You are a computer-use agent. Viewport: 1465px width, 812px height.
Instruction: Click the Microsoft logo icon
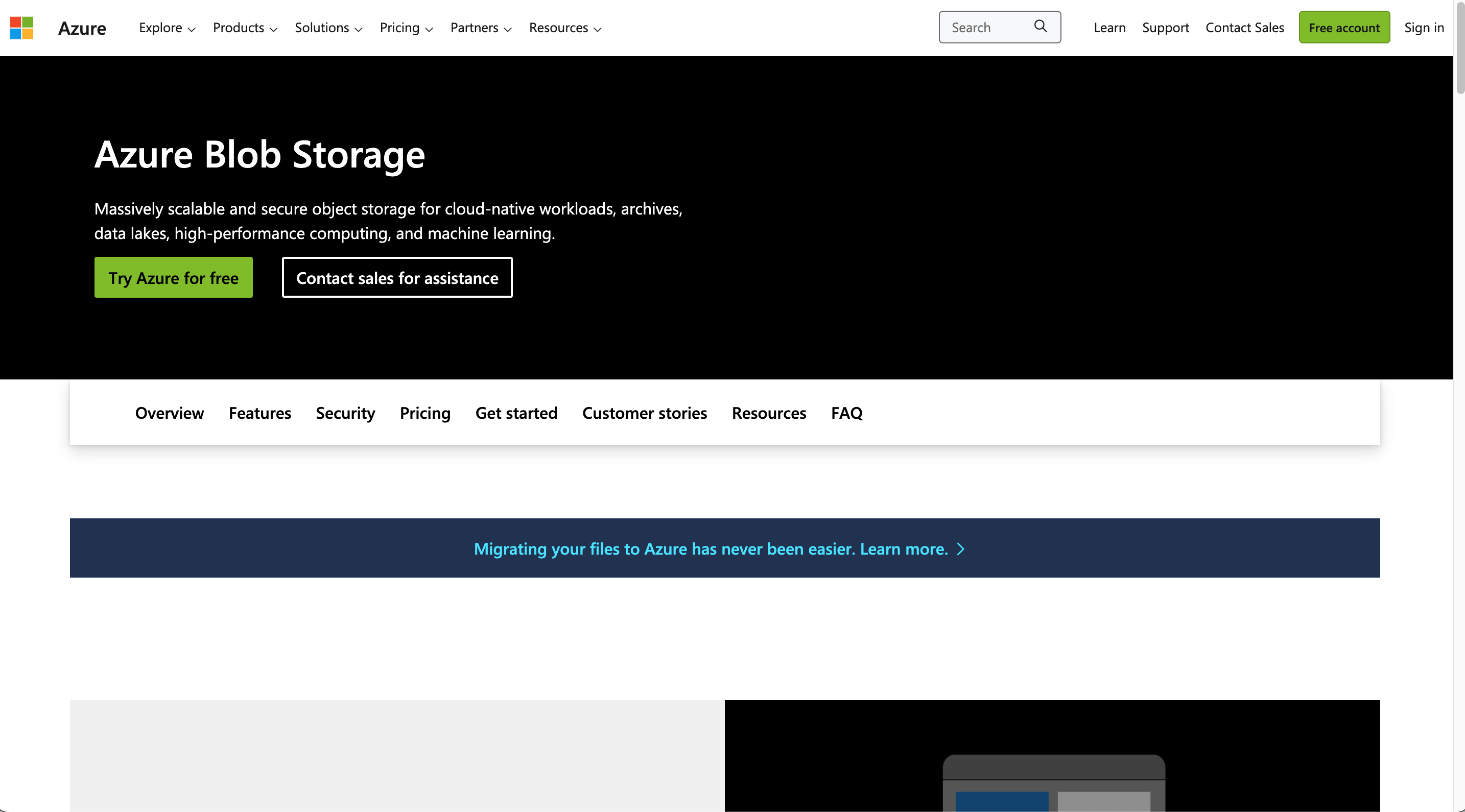click(21, 28)
